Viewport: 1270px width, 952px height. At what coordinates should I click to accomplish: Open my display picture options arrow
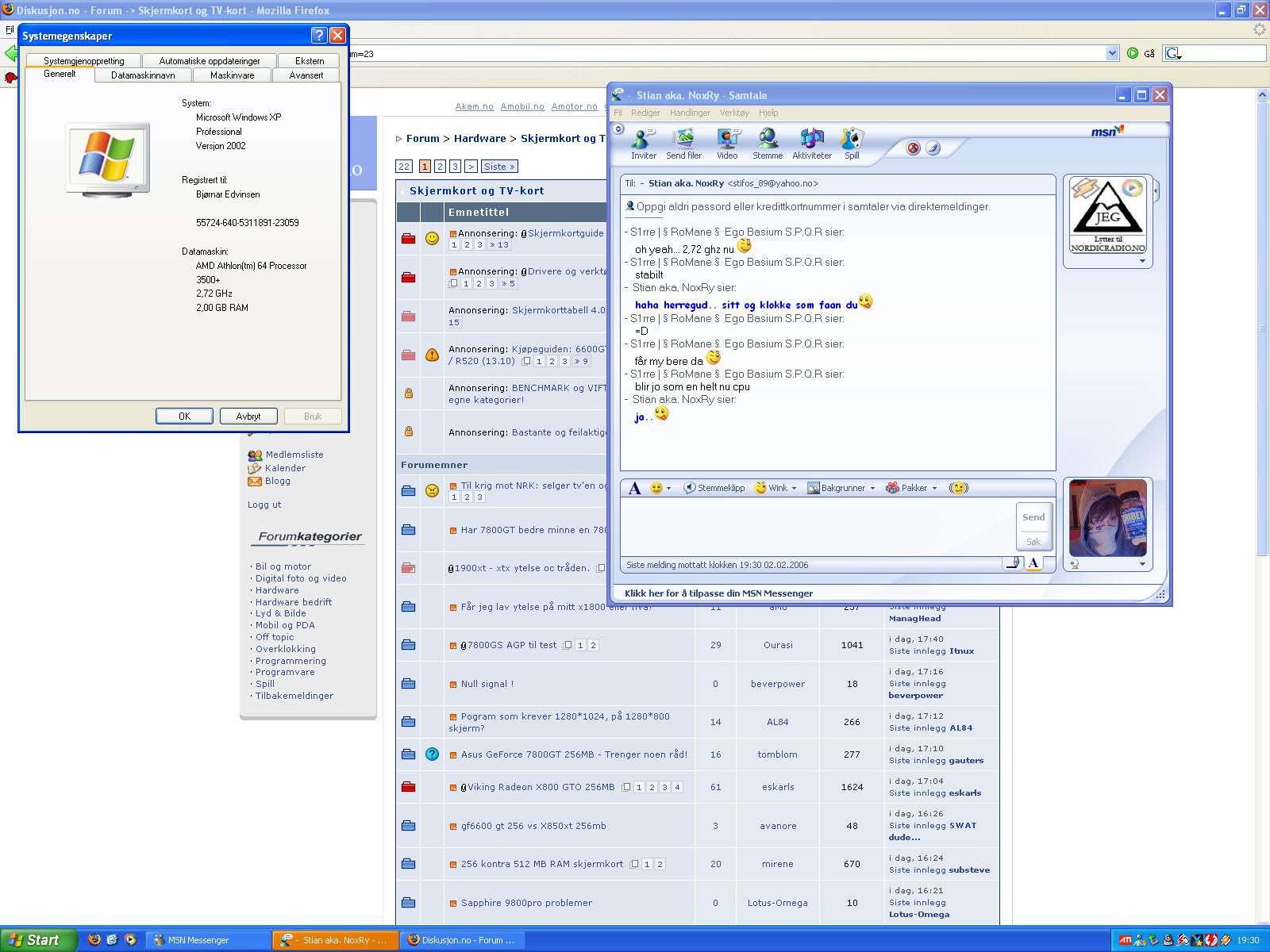[1142, 564]
